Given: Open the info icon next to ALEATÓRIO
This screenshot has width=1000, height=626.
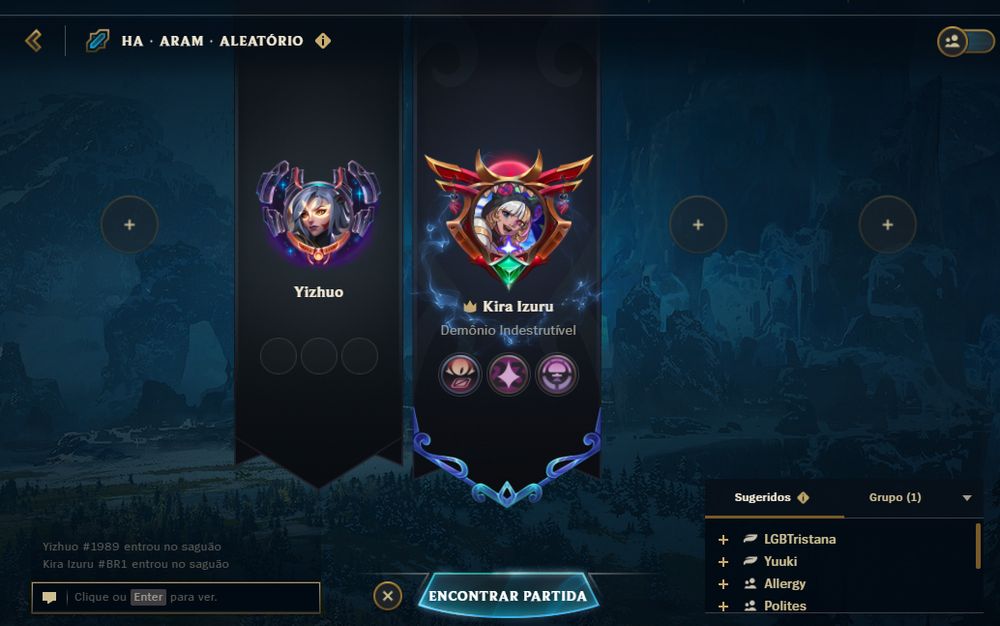Looking at the screenshot, I should [x=323, y=41].
